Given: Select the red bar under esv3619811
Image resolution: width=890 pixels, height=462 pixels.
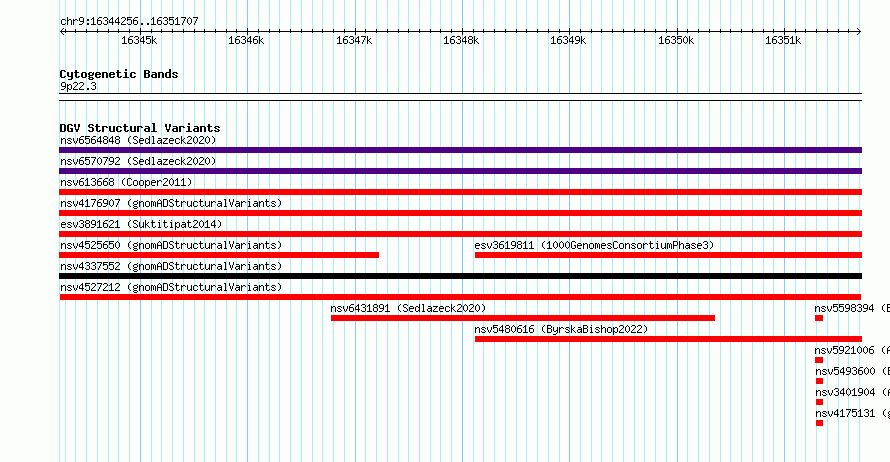Looking at the screenshot, I should point(668,255).
